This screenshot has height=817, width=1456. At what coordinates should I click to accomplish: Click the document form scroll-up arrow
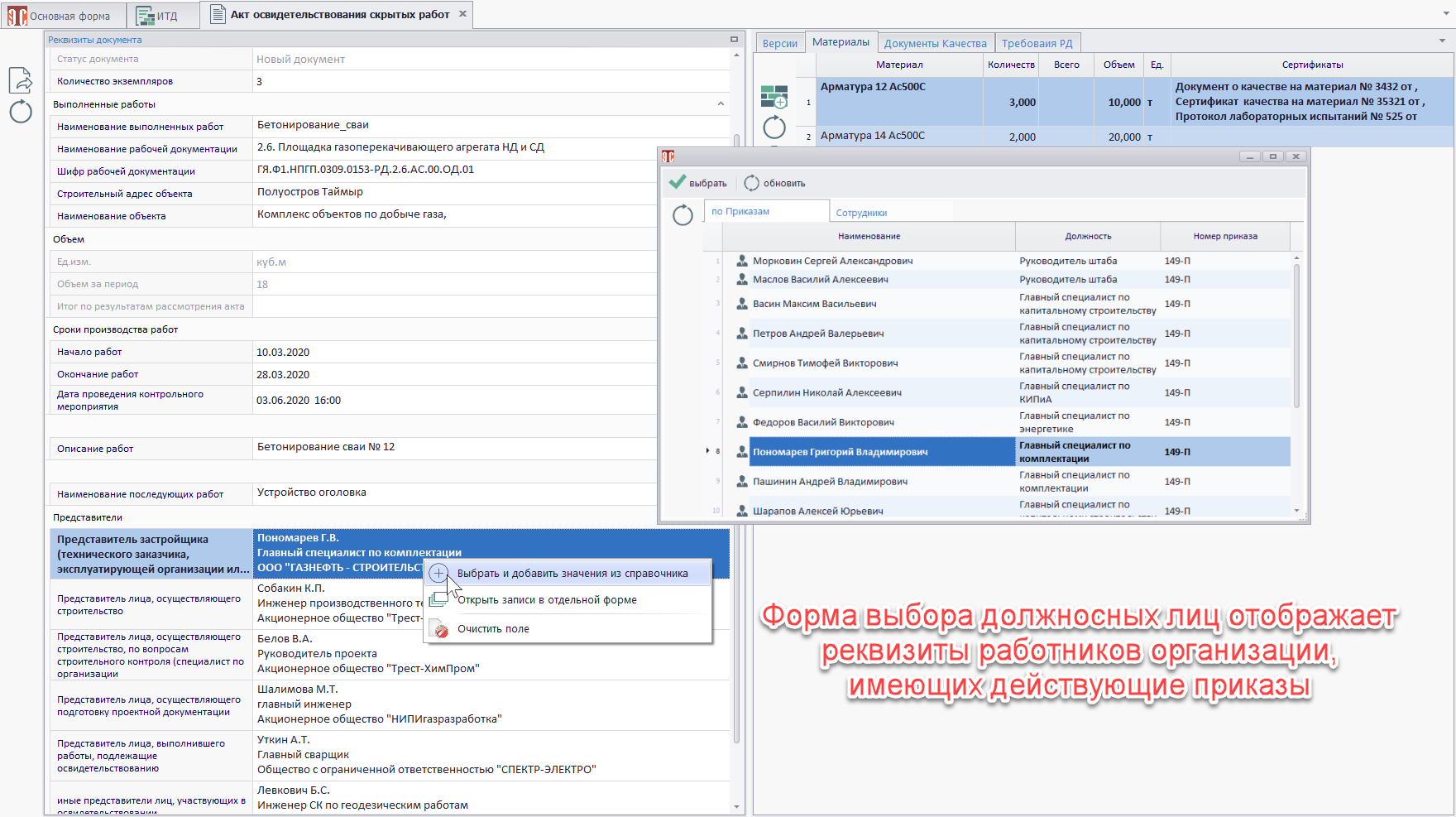coord(736,55)
